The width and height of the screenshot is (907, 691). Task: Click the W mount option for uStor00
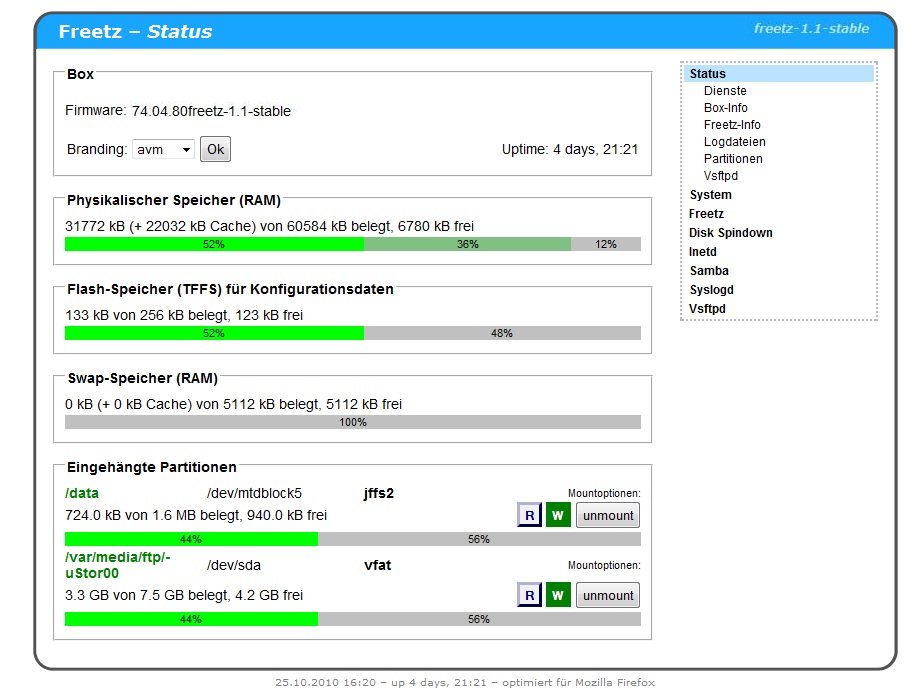[557, 595]
